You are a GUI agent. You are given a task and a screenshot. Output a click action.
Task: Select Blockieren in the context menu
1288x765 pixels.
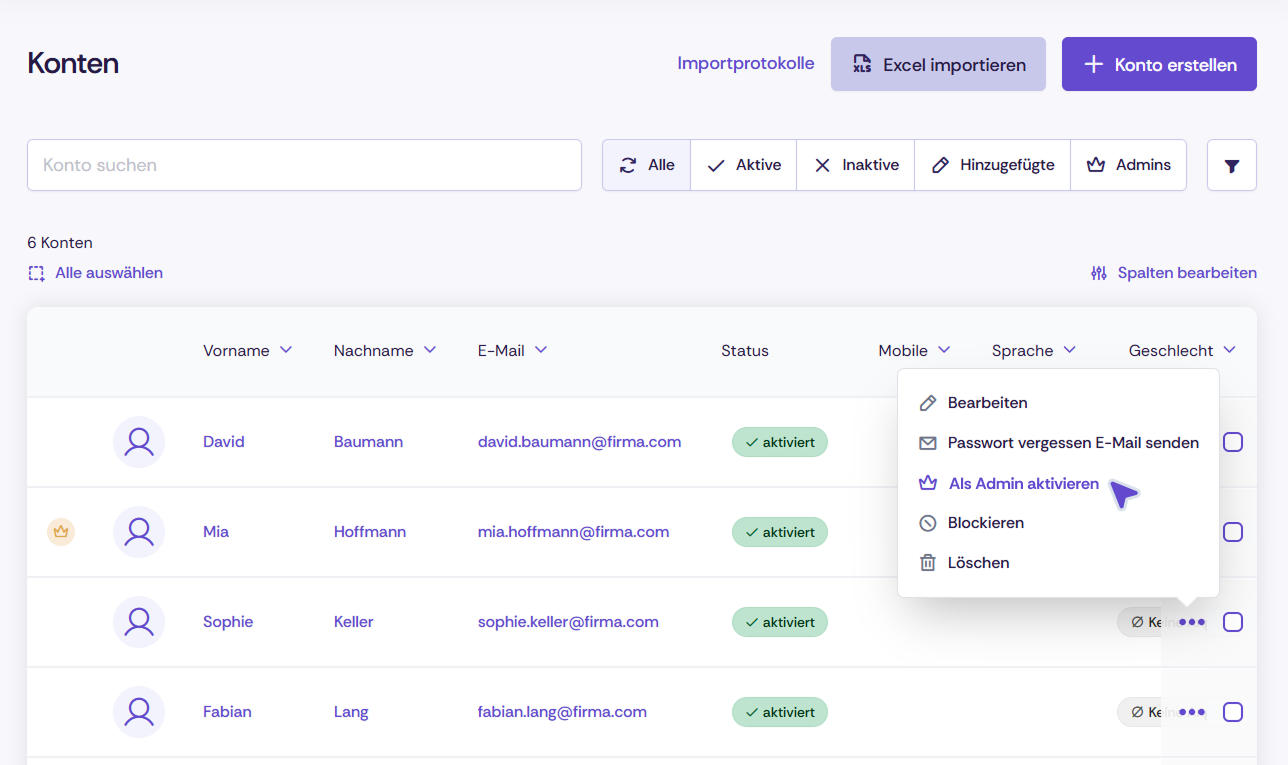tap(1058, 523)
